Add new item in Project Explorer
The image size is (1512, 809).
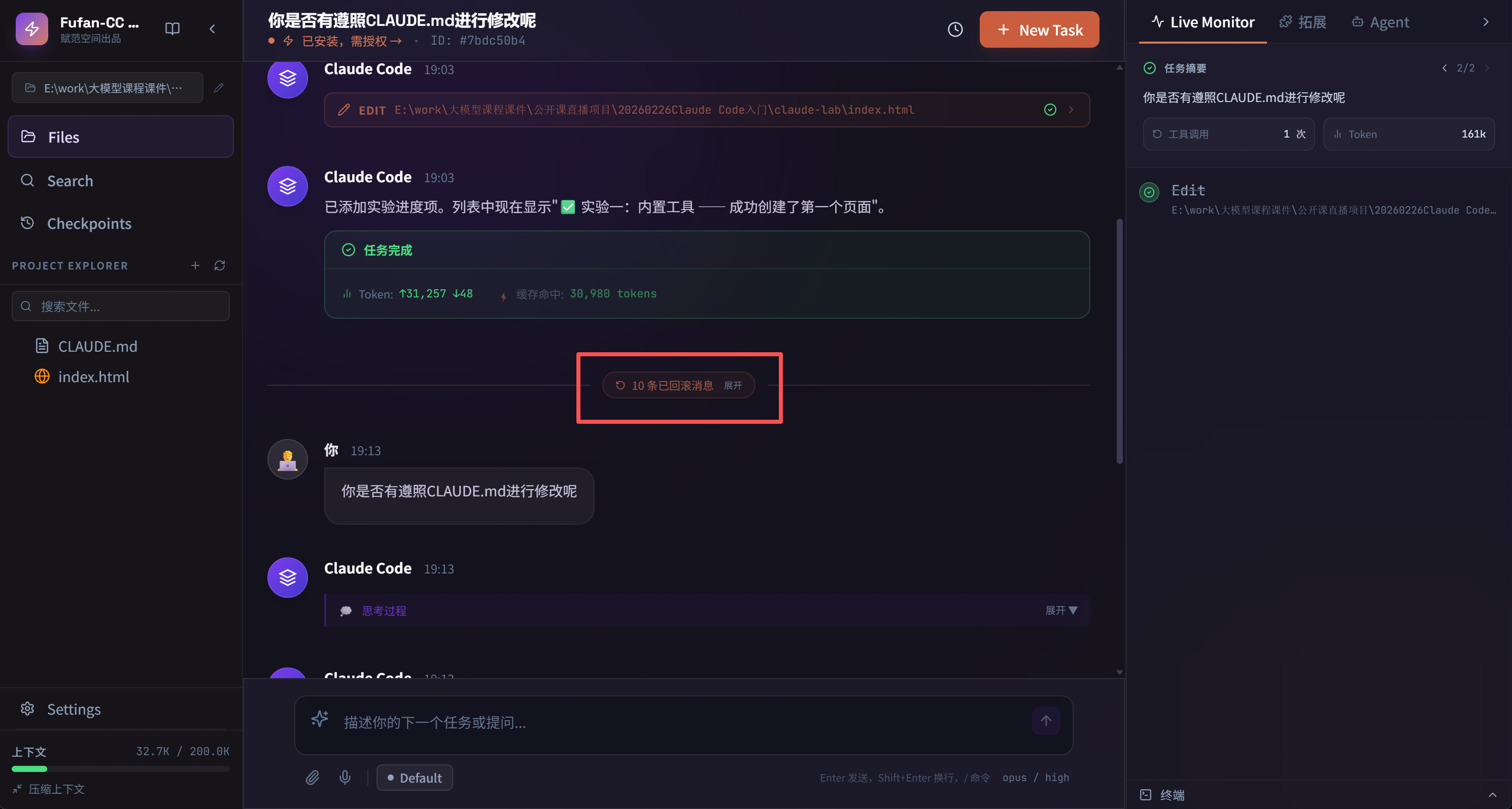coord(195,266)
